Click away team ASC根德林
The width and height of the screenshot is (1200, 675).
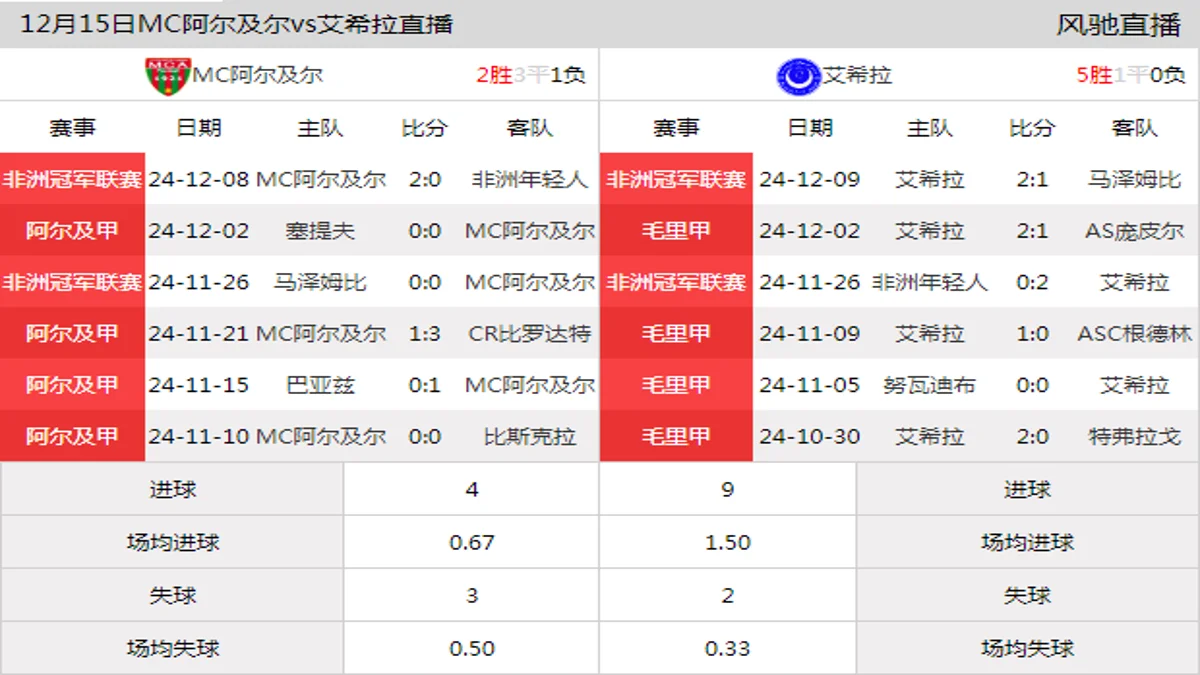pyautogui.click(x=1135, y=334)
